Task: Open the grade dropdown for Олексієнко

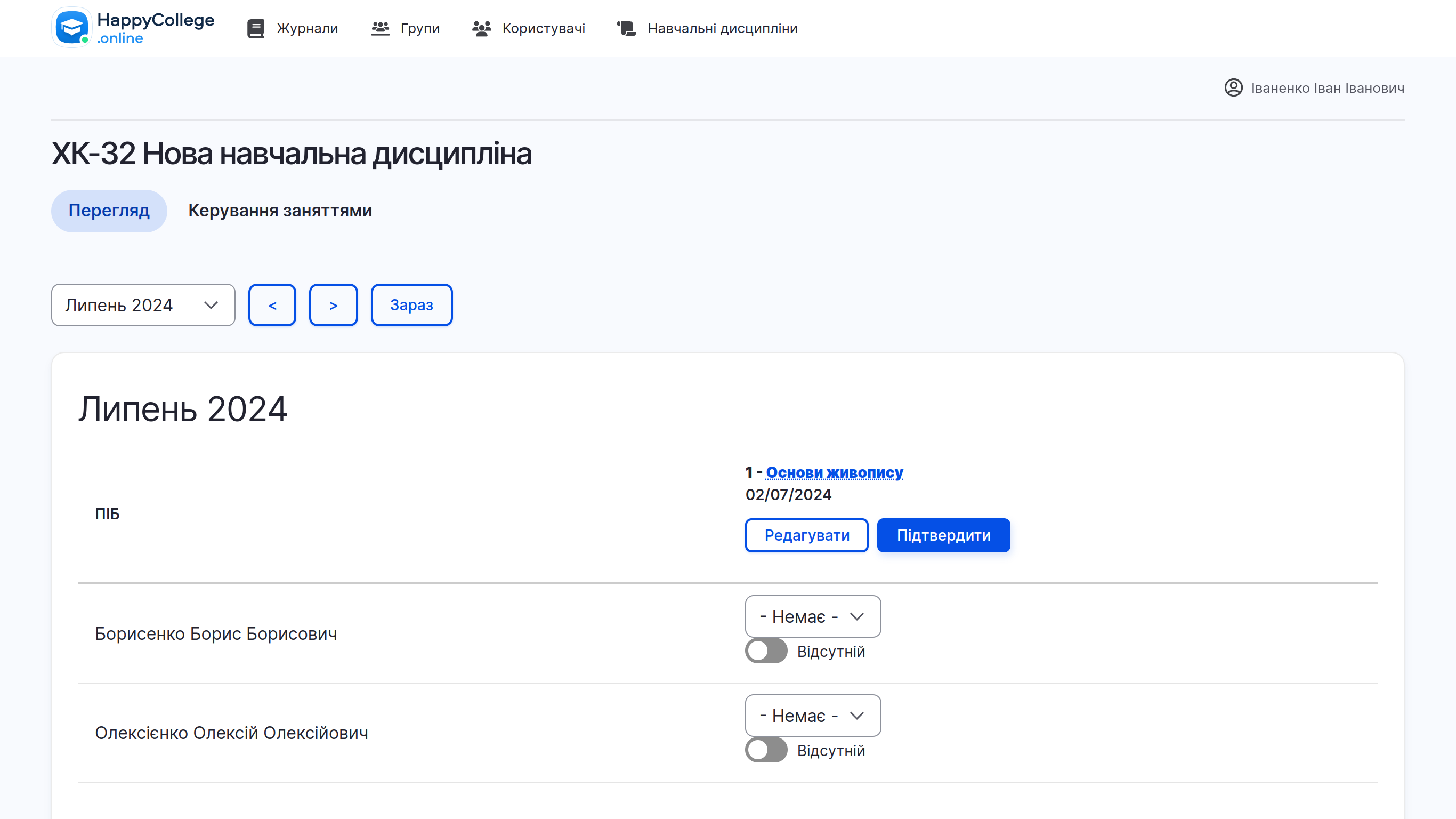Action: (x=813, y=716)
